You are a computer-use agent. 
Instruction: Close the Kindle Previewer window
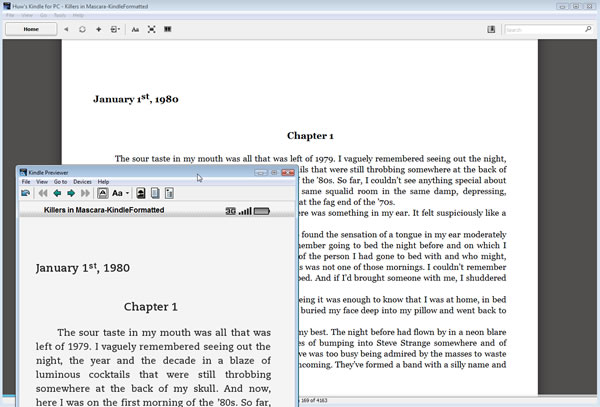tap(288, 173)
